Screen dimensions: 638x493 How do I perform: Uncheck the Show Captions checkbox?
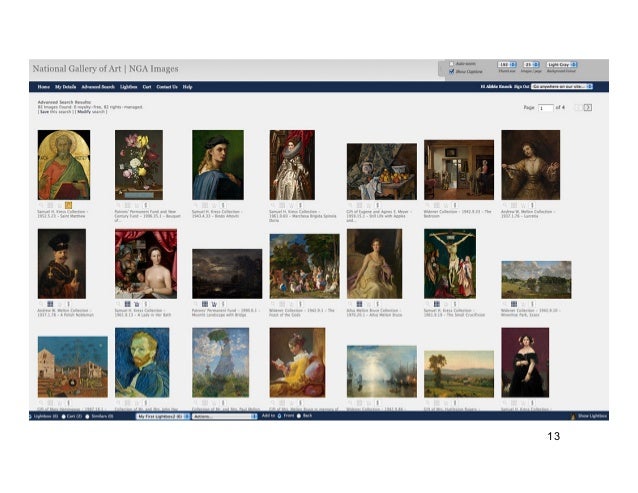[x=451, y=71]
